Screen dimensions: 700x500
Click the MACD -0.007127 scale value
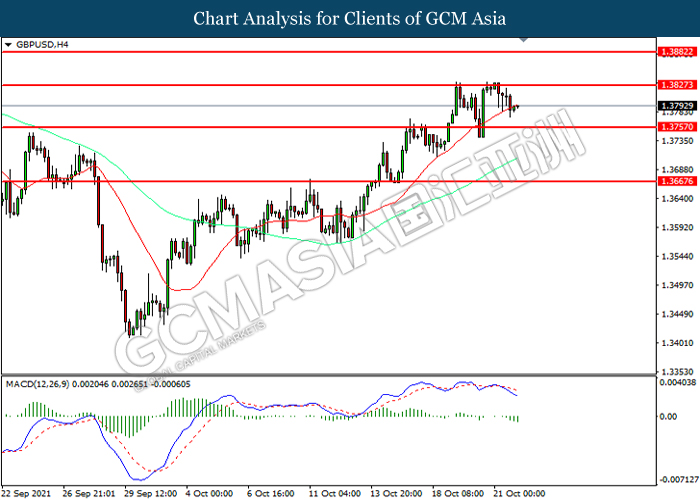coord(679,480)
